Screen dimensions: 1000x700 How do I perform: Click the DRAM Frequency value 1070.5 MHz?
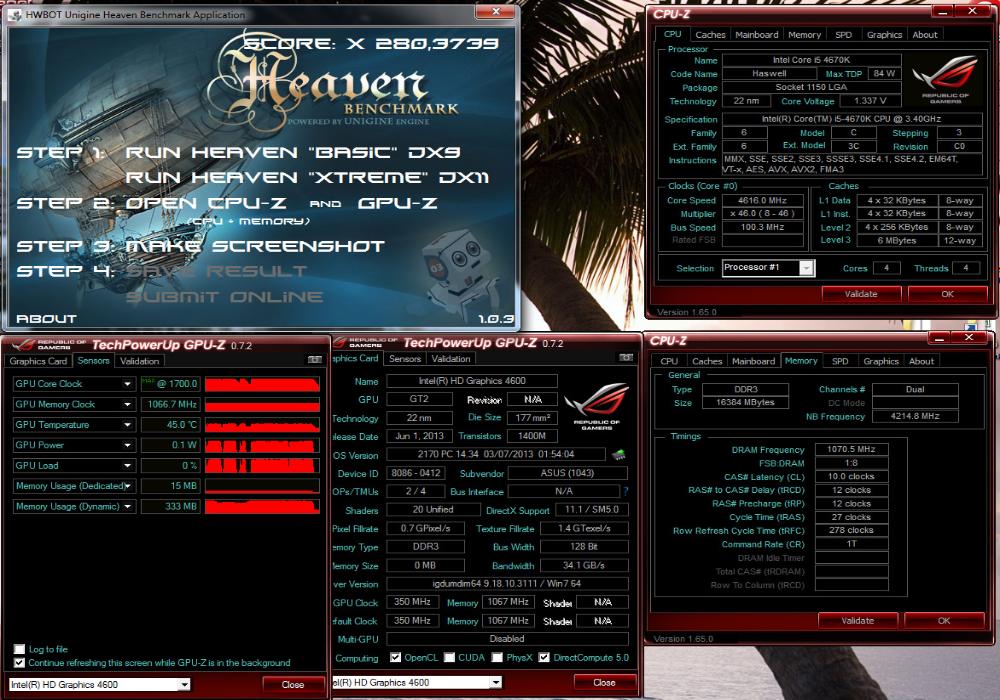click(x=851, y=449)
